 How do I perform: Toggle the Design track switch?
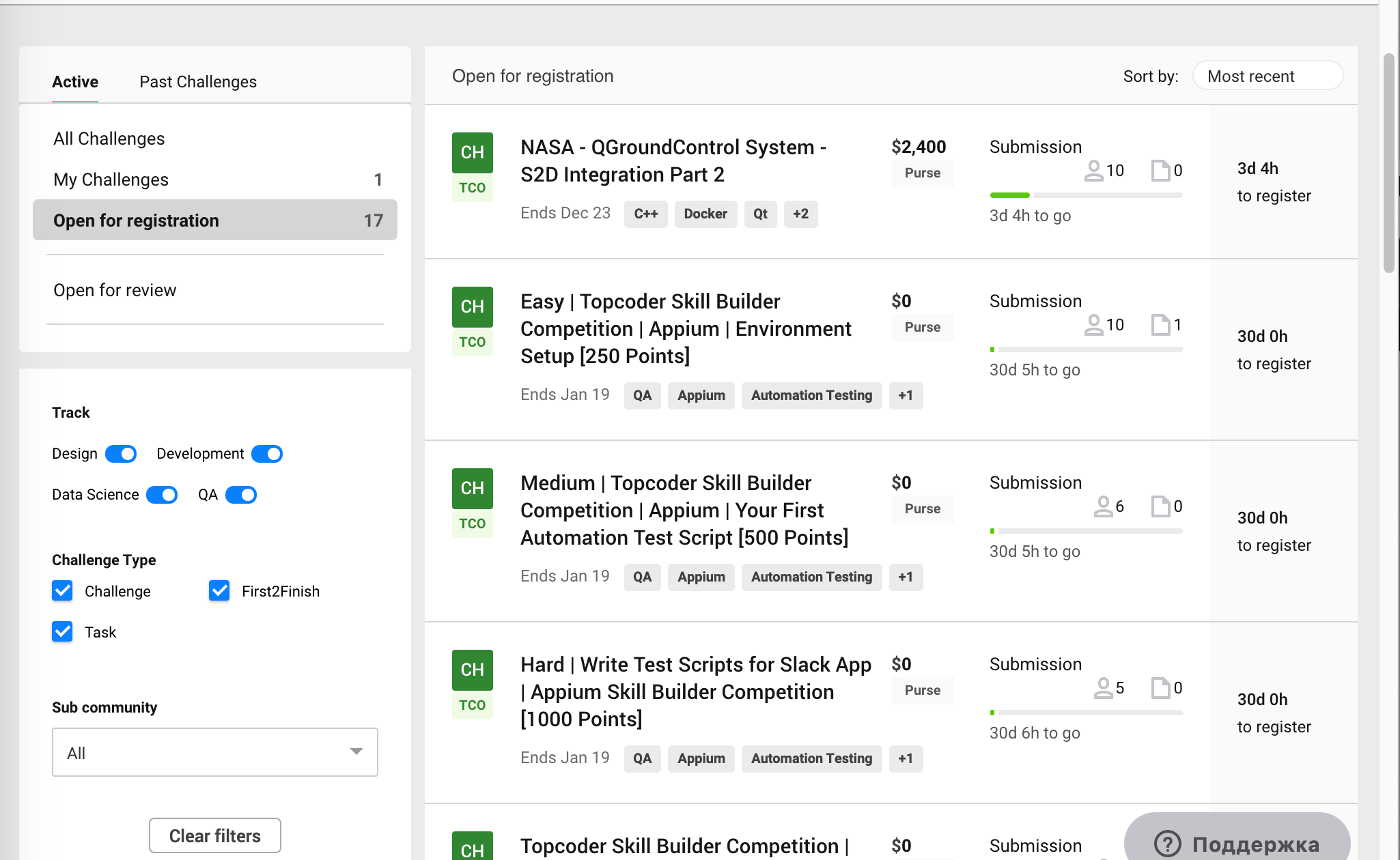(121, 454)
